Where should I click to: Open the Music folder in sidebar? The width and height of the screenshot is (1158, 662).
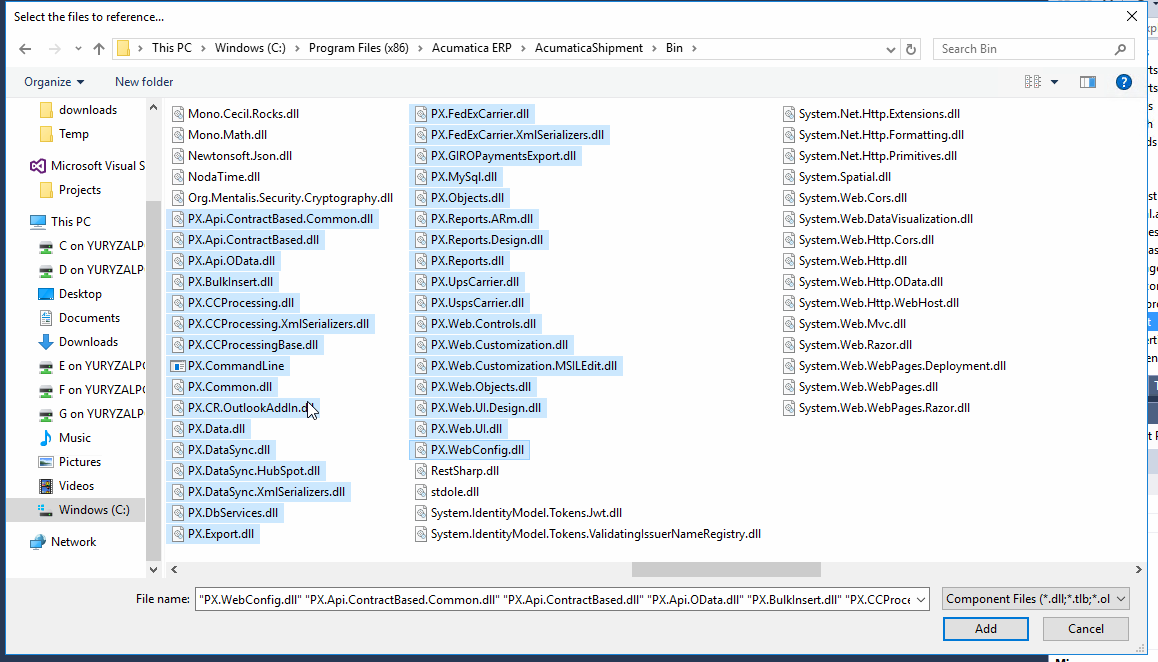pos(65,438)
